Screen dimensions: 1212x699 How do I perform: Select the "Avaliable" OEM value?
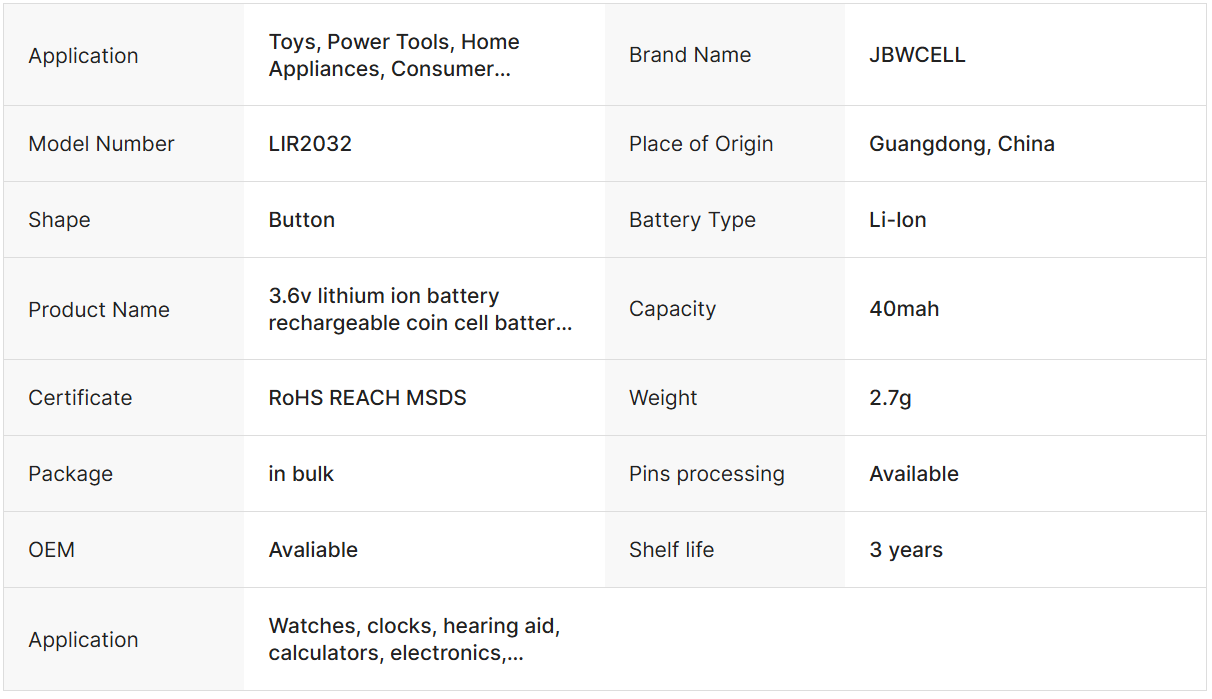click(313, 550)
